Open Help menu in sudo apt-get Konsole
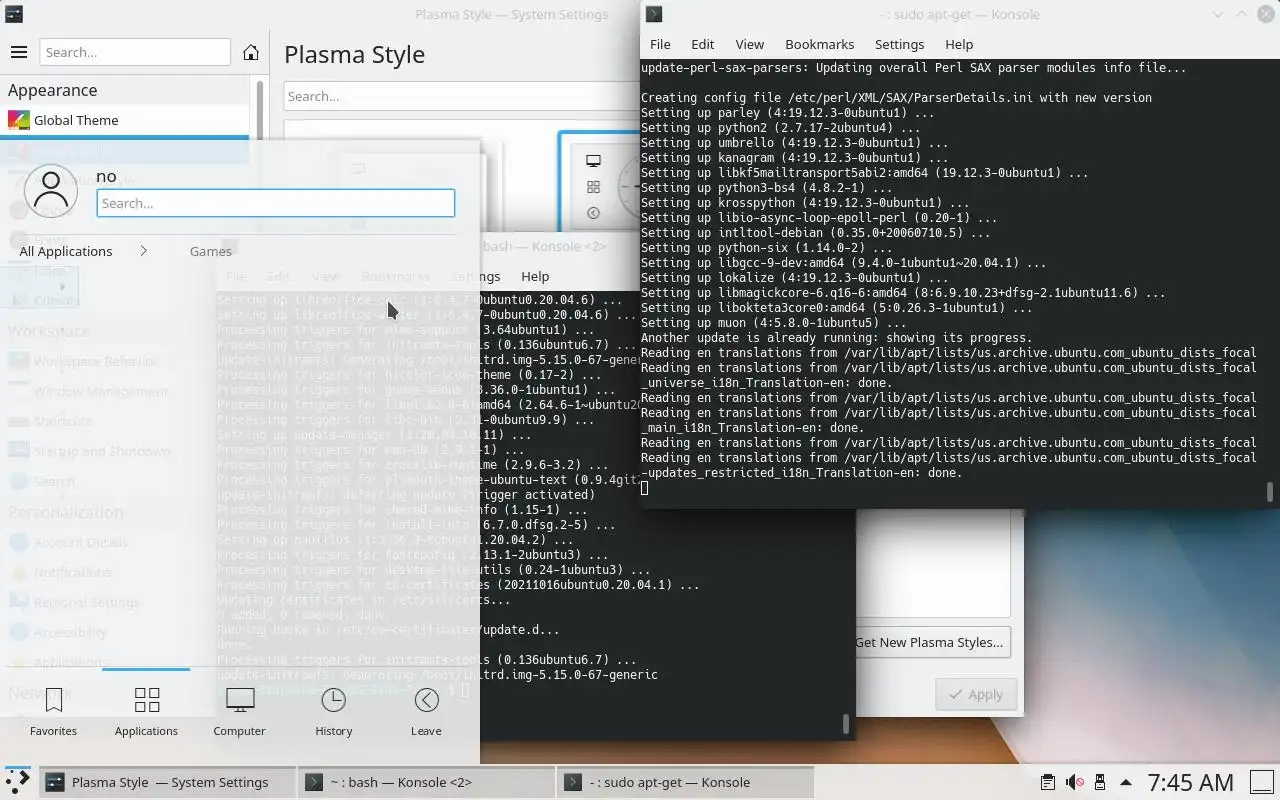 click(x=959, y=44)
